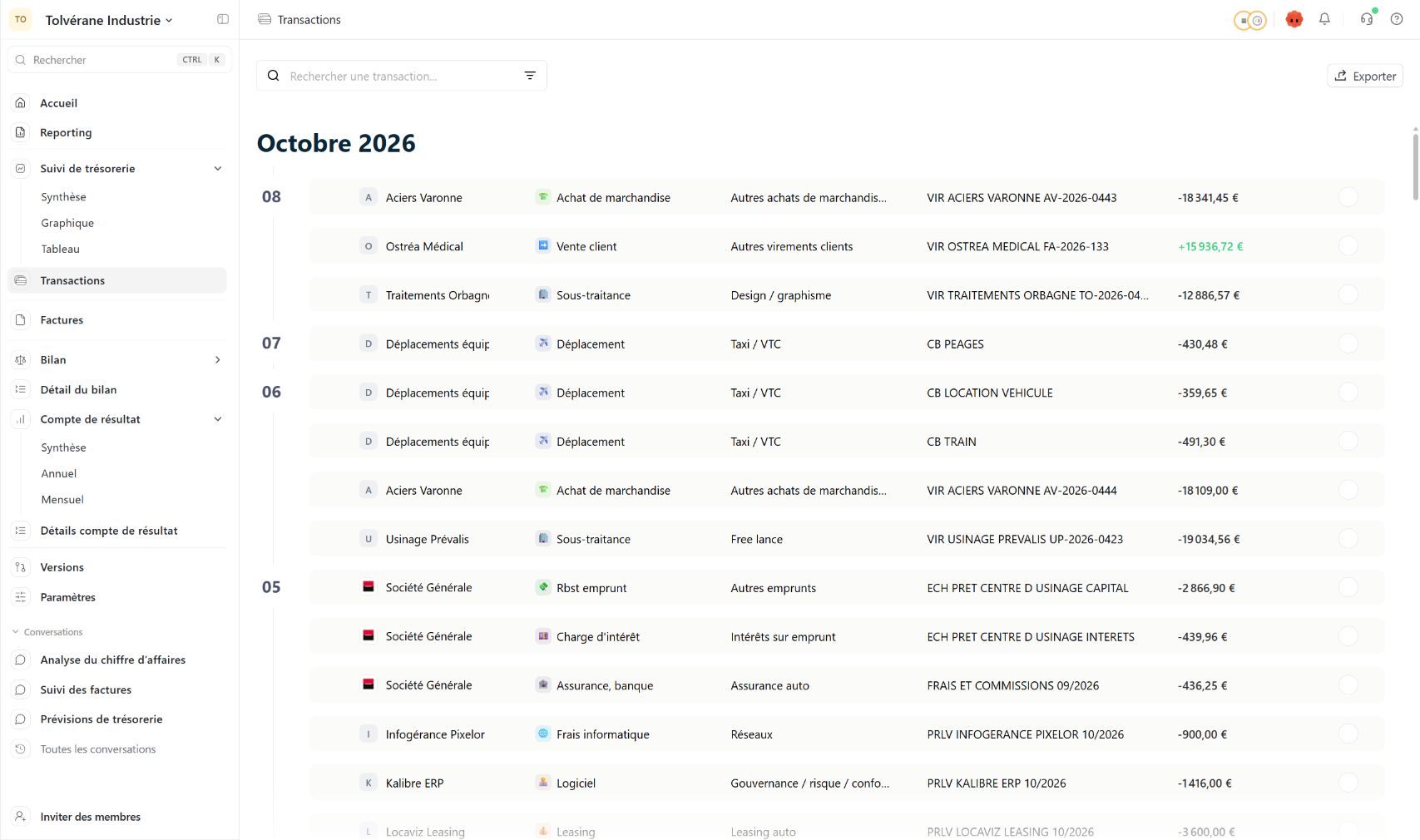
Task: Open the Tolvérane Industrie company dropdown
Action: coord(109,20)
